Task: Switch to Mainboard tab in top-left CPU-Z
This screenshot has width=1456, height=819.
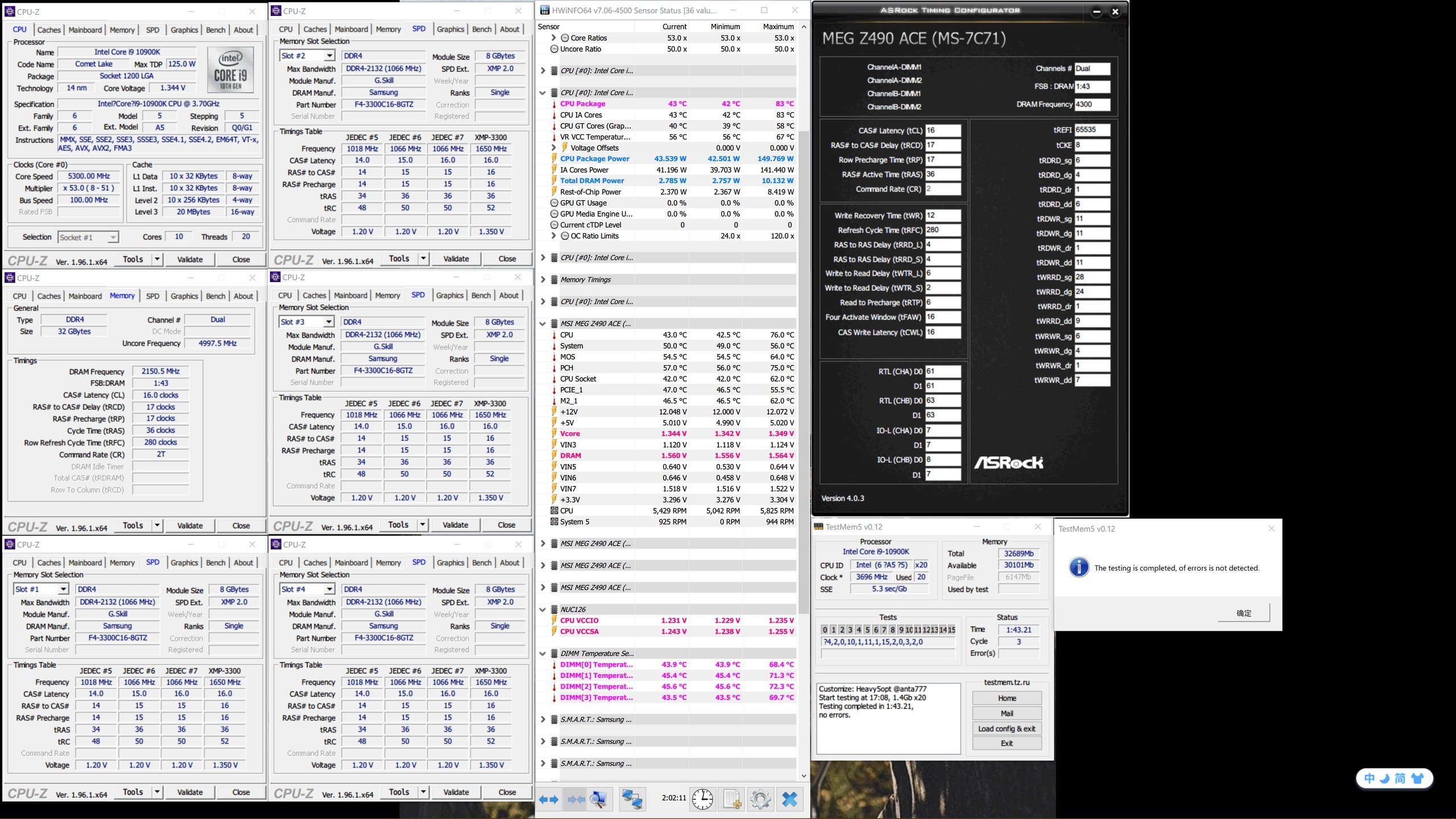Action: point(85,30)
